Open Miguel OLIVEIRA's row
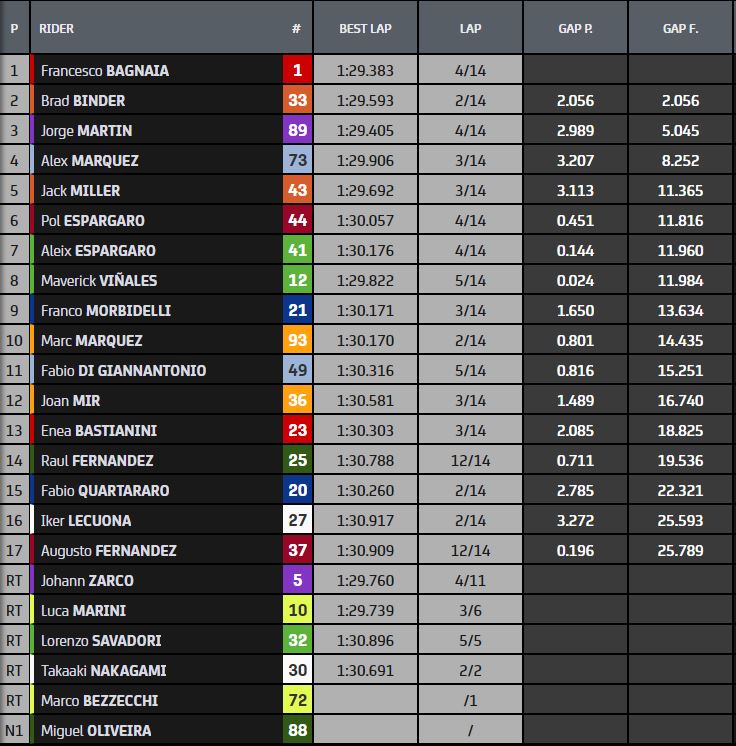Viewport: 736px width, 746px height. tap(96, 730)
